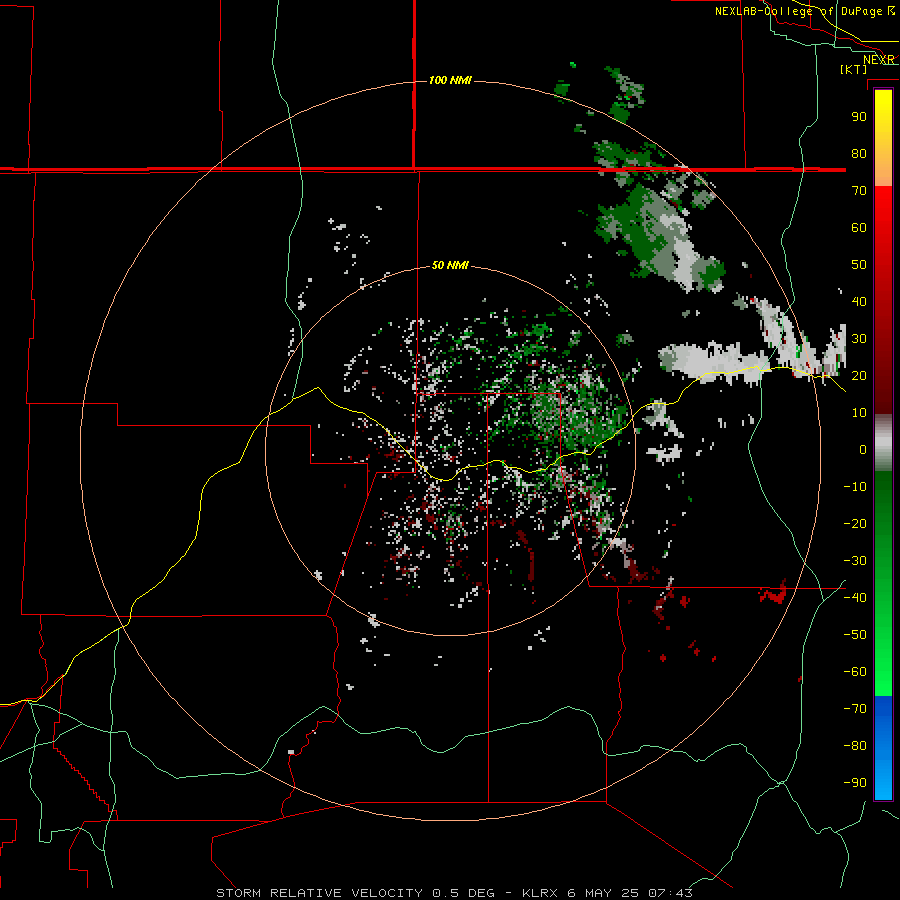This screenshot has height=900, width=900.
Task: Click the -70 value on the velocity scale
Action: [855, 709]
